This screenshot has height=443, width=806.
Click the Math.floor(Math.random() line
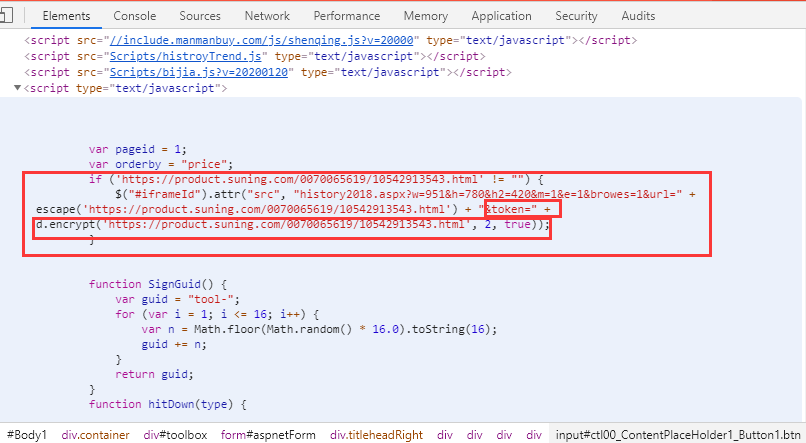tap(319, 329)
